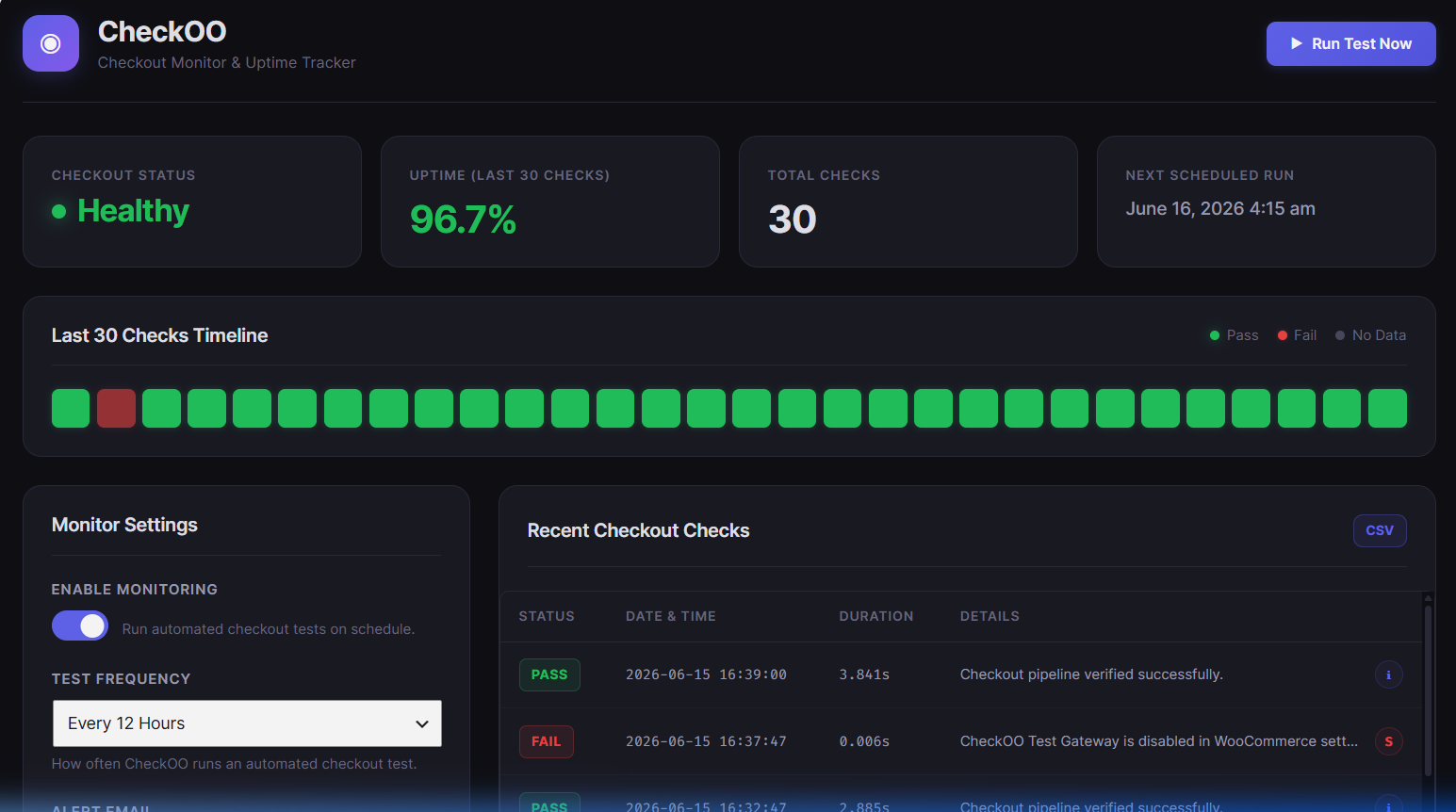Click the total checks value 30
Screen dimensions: 1456x812
793,219
